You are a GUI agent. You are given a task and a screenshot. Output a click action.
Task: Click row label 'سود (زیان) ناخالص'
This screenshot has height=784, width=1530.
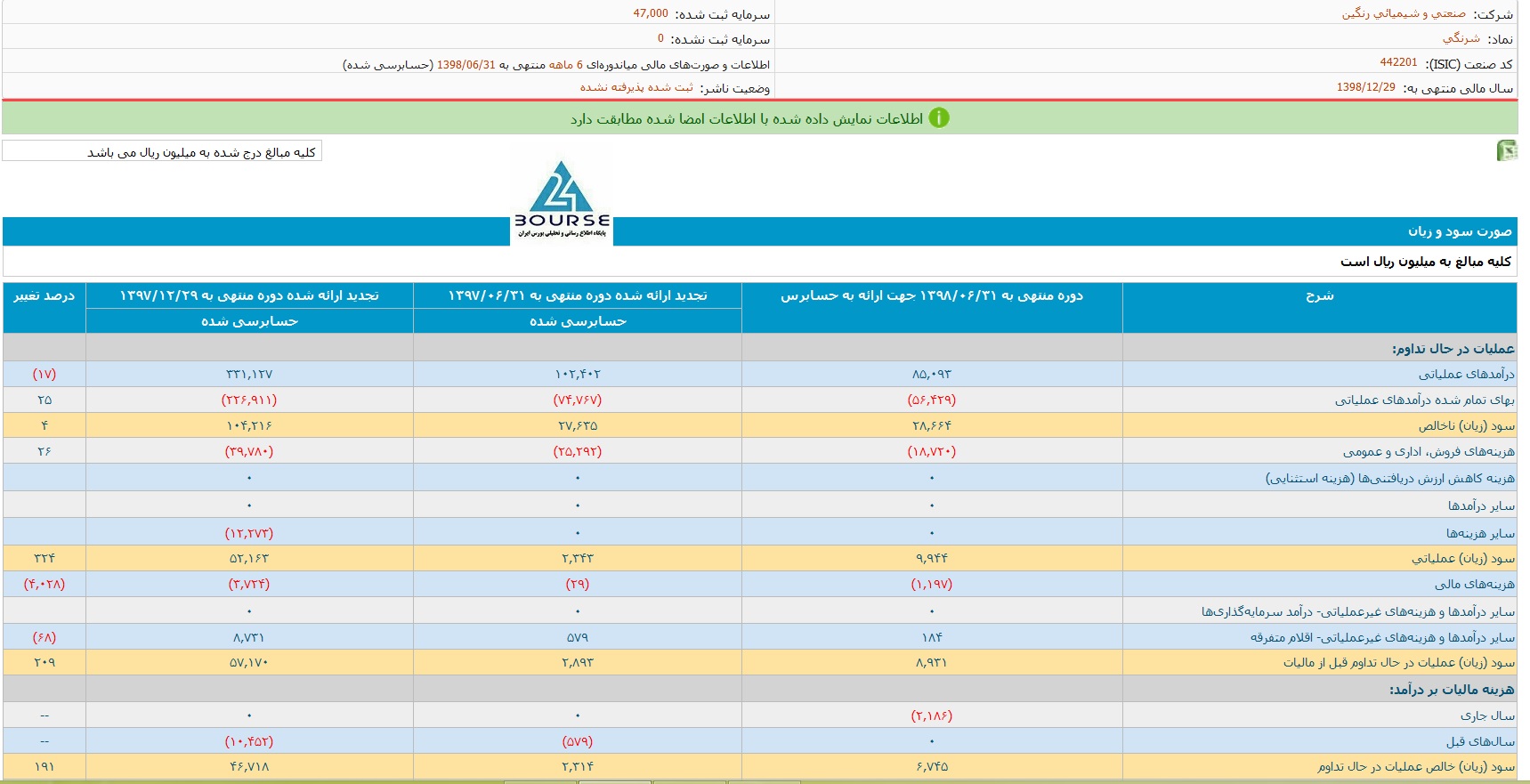[x=1466, y=426]
